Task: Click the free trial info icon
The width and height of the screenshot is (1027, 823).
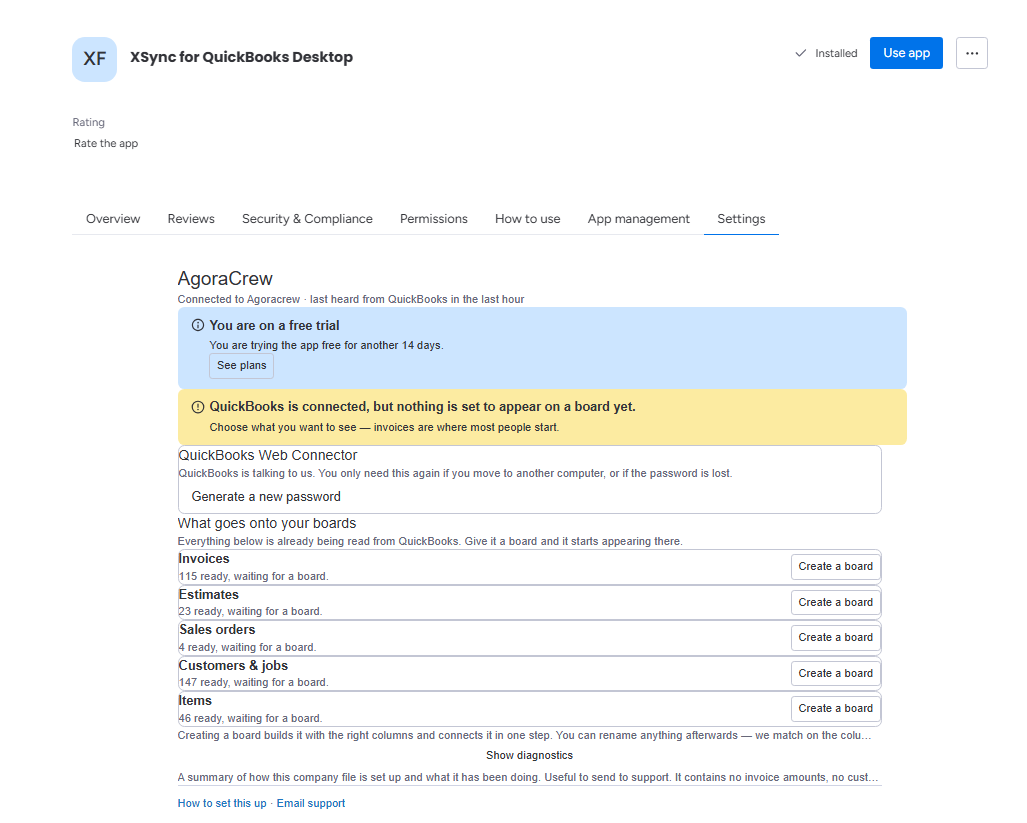Action: pyautogui.click(x=198, y=325)
